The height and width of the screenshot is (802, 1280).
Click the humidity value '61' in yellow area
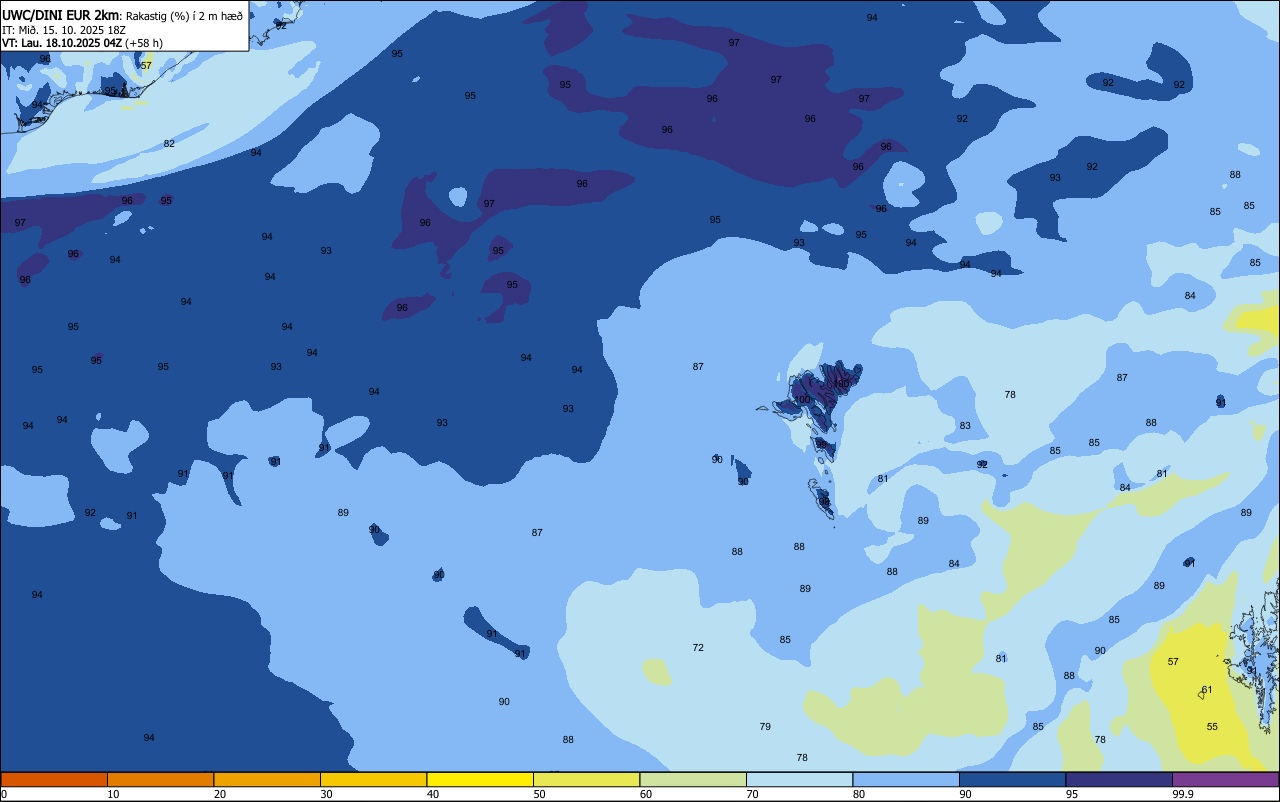tap(1207, 690)
